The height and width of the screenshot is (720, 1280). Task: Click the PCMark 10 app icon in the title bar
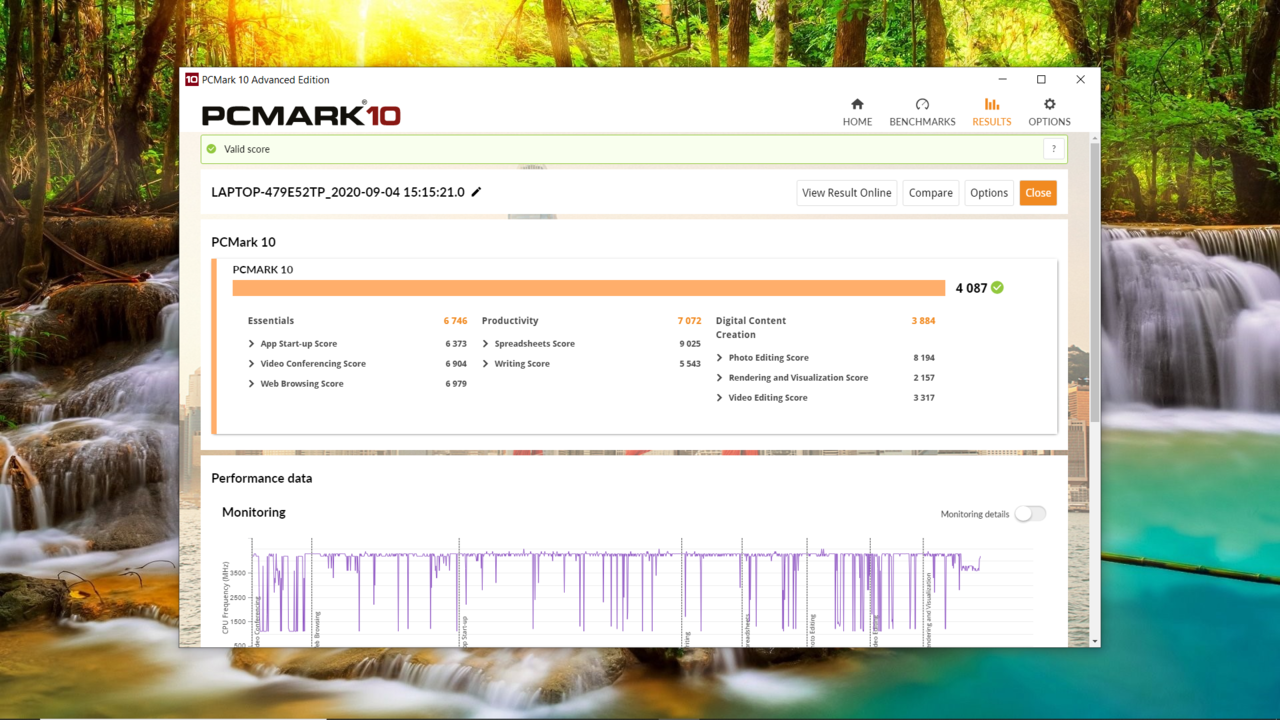tap(192, 80)
